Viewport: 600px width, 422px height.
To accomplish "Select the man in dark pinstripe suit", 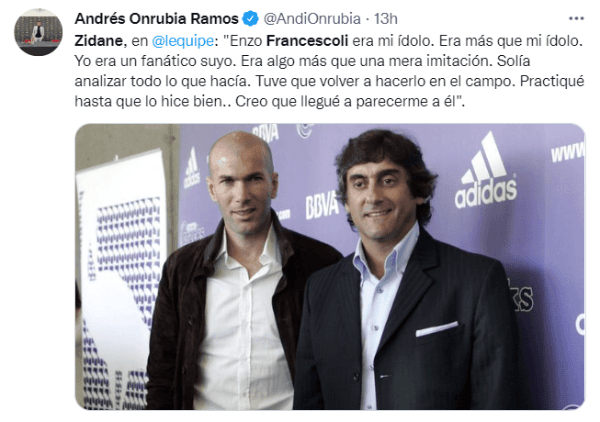I will (x=406, y=272).
